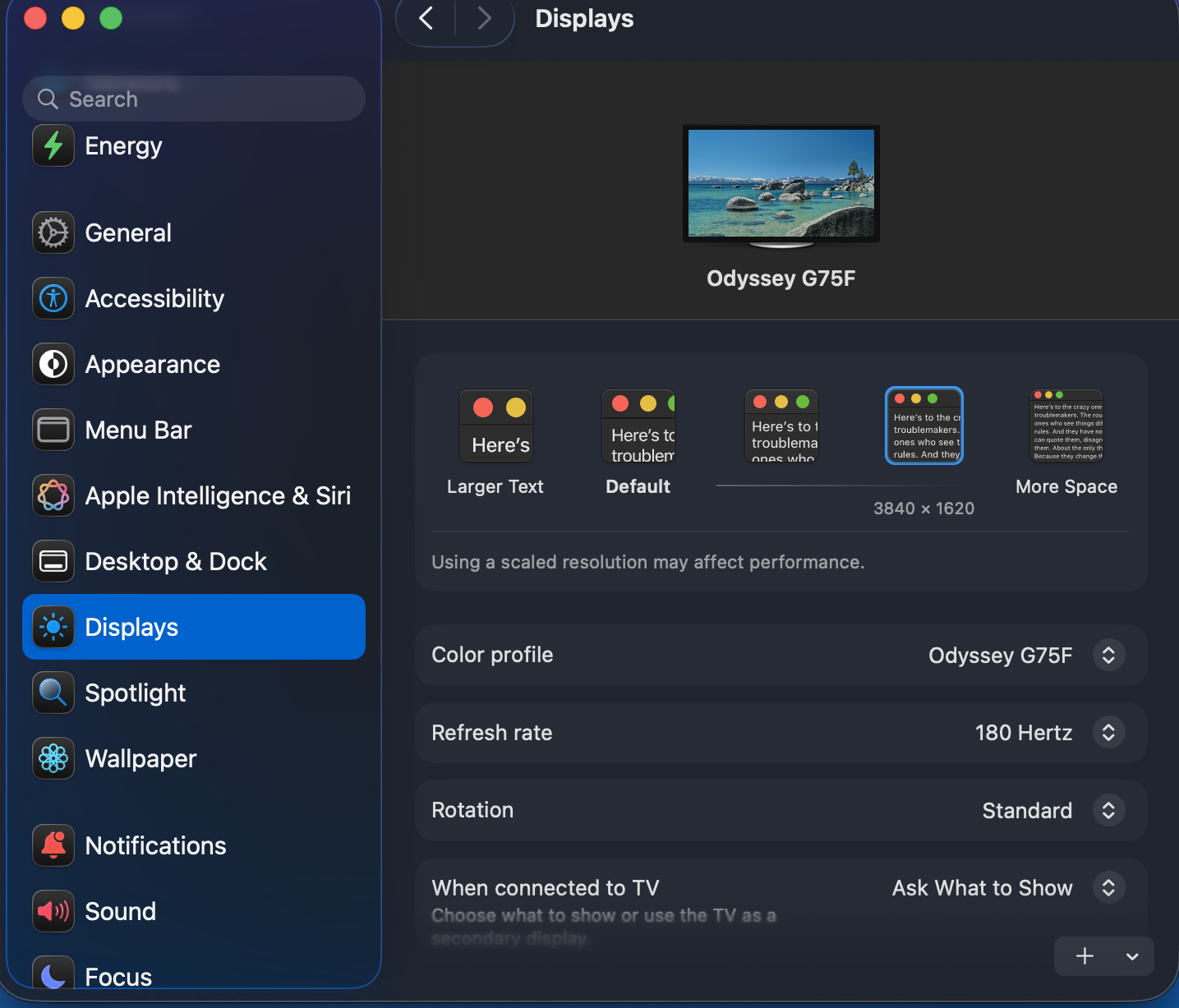Click the Menu Bar sidebar icon
This screenshot has width=1179, height=1008.
pos(53,430)
